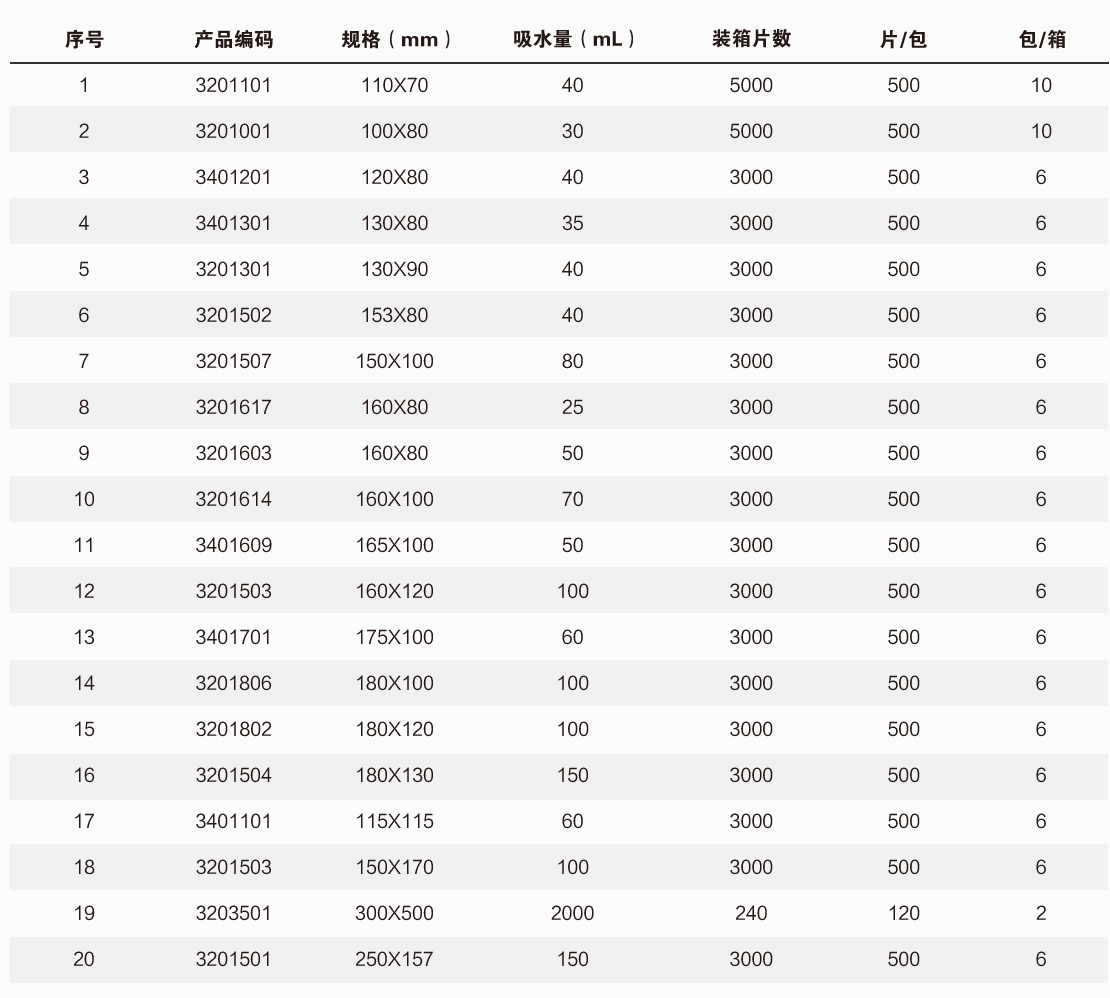Select the 规格（mm）column header
Image resolution: width=1110 pixels, height=998 pixels.
(x=394, y=39)
